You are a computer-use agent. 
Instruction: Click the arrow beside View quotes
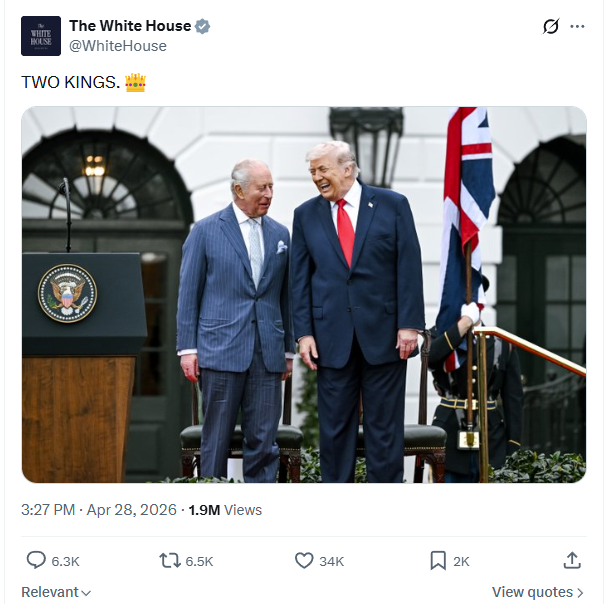point(580,593)
